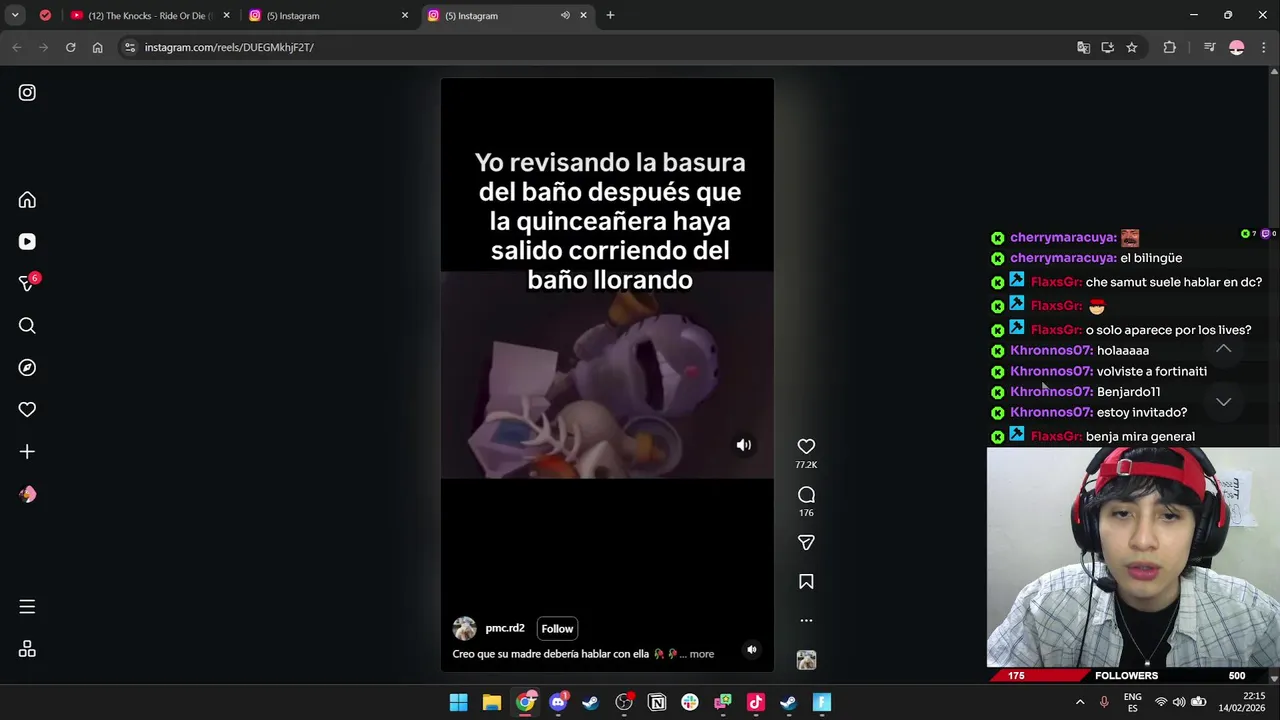The width and height of the screenshot is (1280, 720).
Task: Toggle reel sound via speaker on video
Action: tap(744, 445)
